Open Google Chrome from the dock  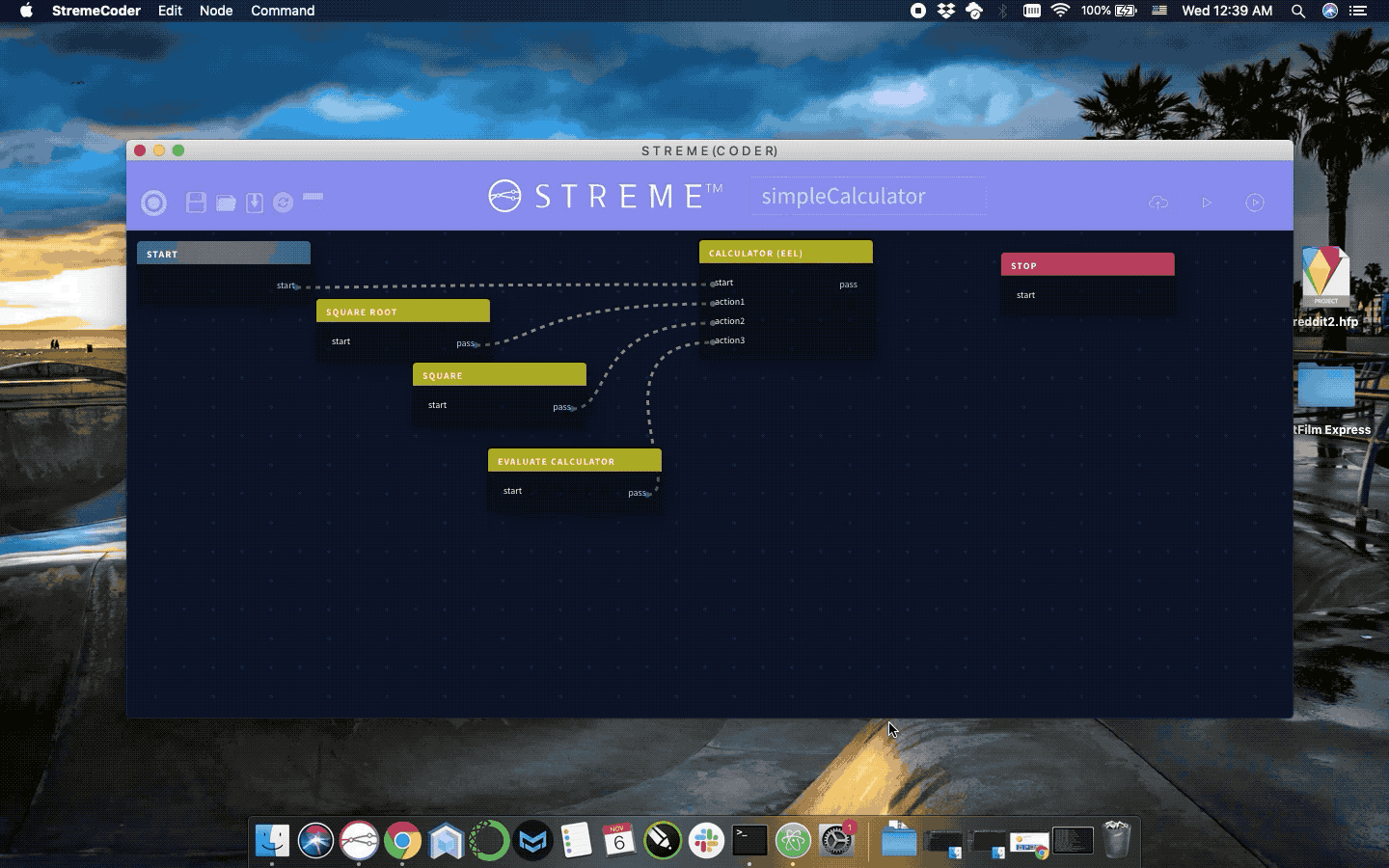click(402, 841)
